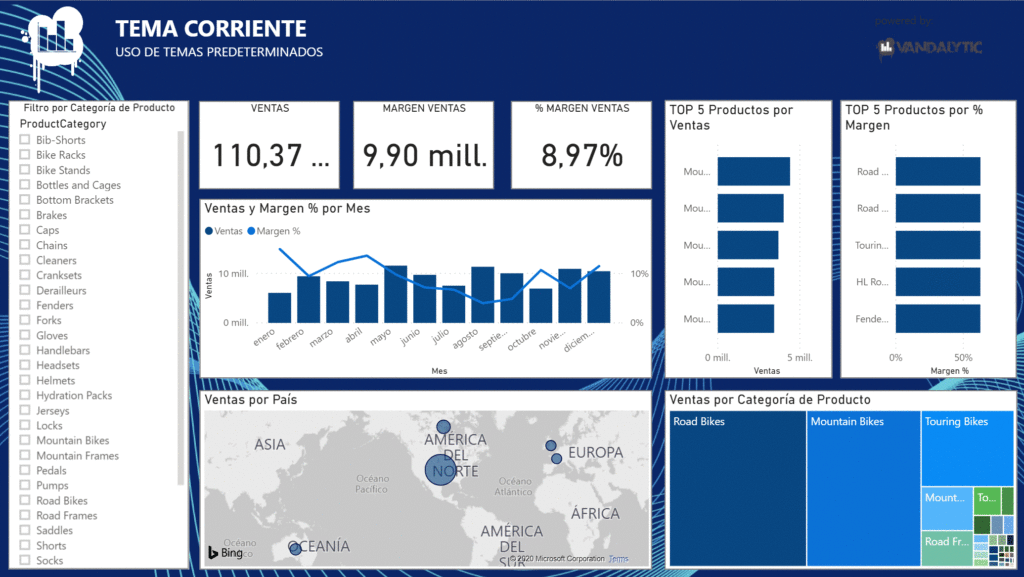
Task: Select the Touring Bikes treemap tile
Action: 967,448
